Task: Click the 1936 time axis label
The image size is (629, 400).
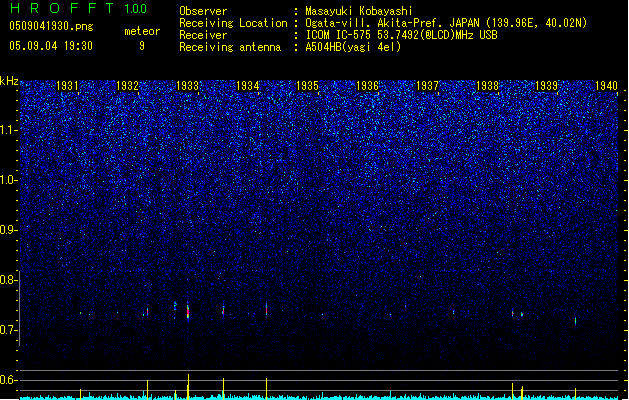Action: coord(367,85)
